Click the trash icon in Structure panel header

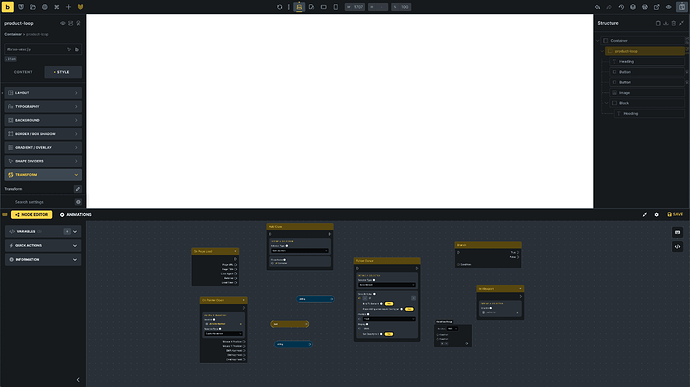click(x=673, y=23)
